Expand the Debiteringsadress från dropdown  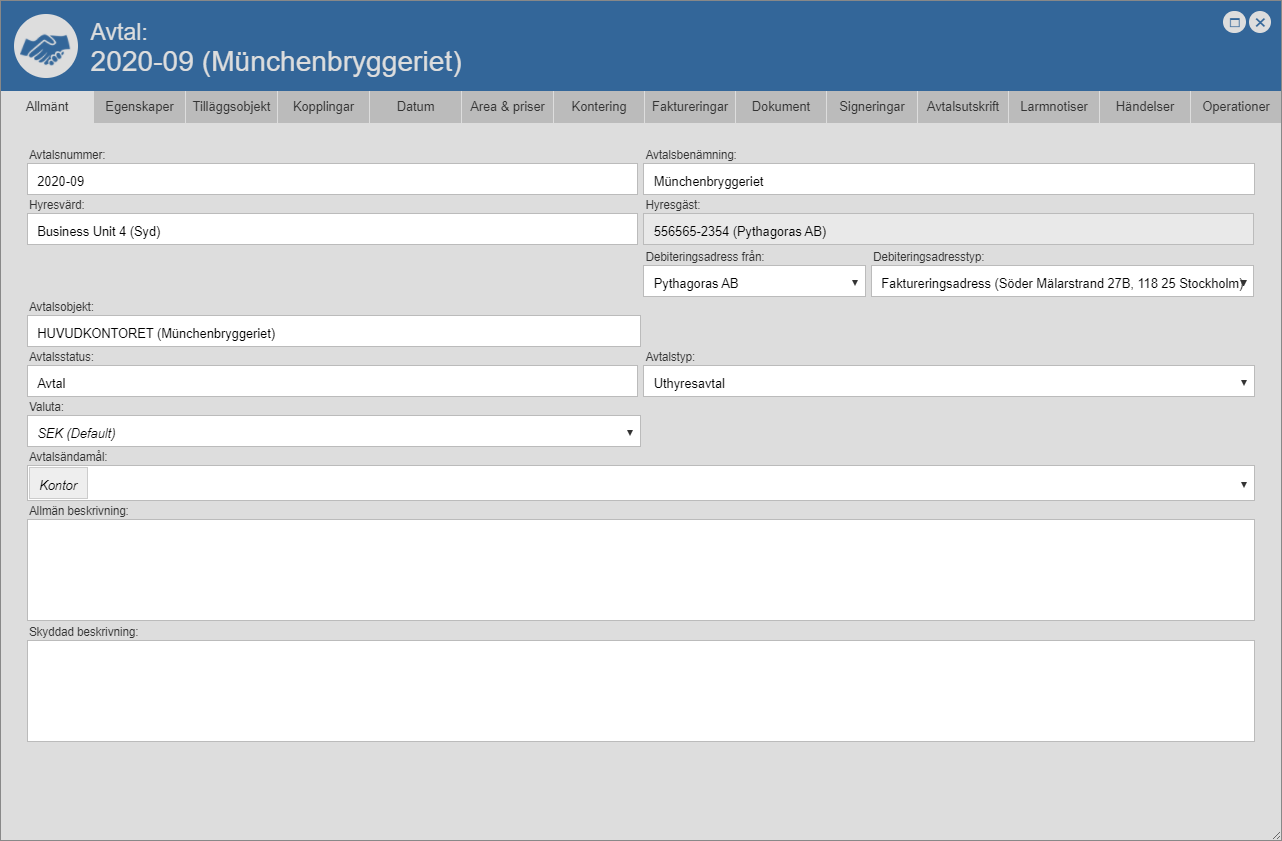pos(754,283)
